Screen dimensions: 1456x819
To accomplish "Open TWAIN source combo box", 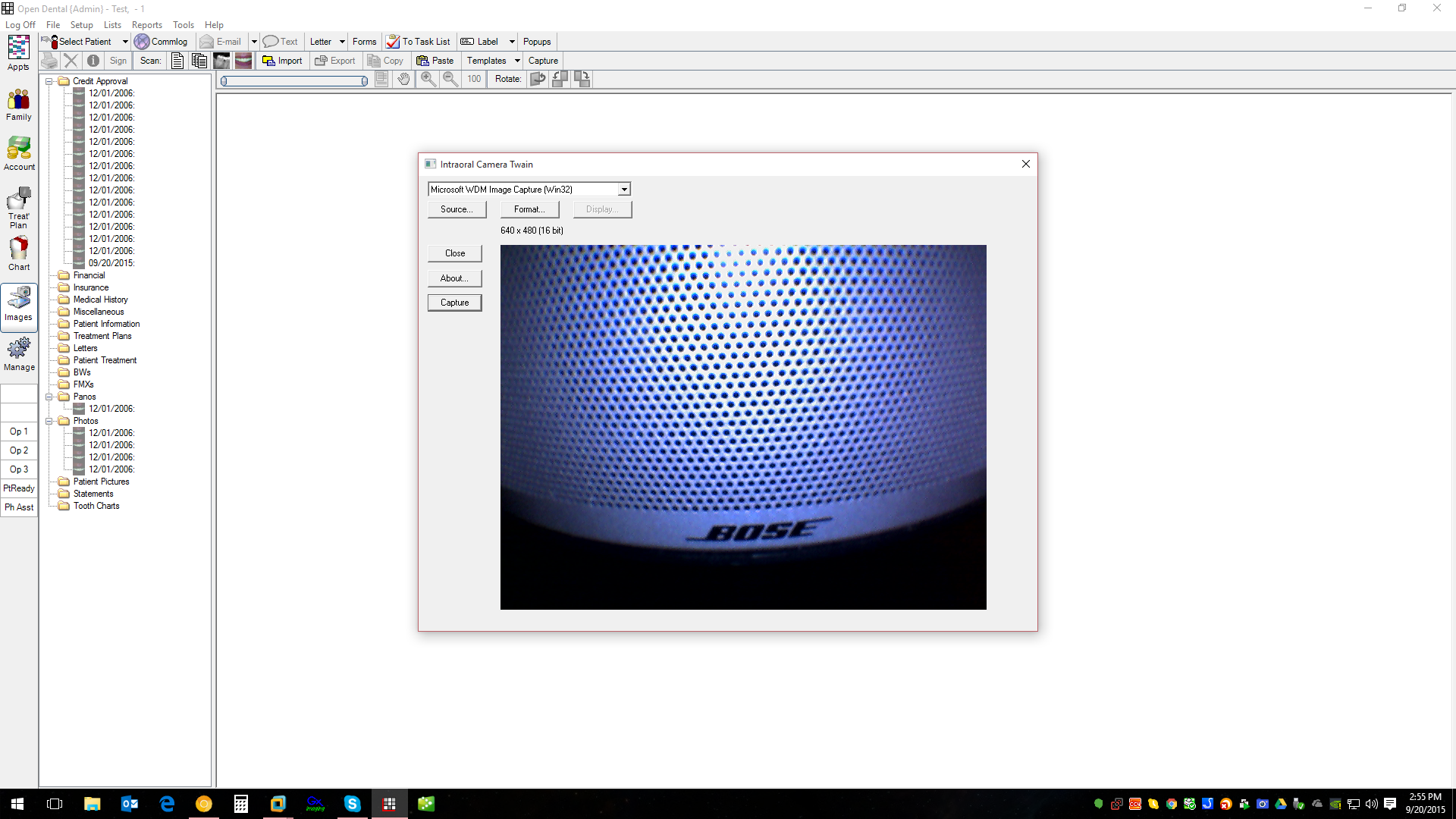I will point(529,190).
